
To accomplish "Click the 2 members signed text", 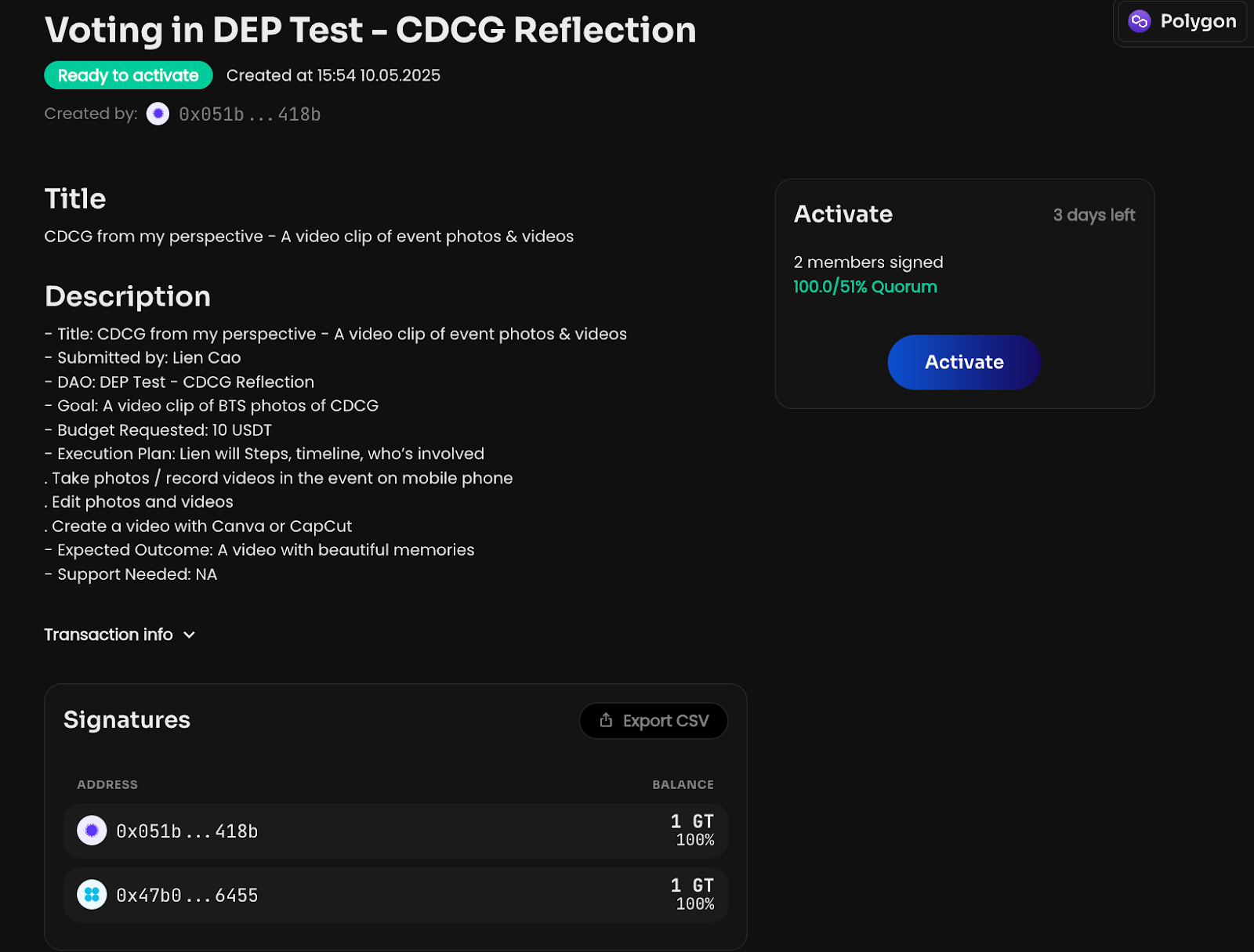I will [868, 262].
